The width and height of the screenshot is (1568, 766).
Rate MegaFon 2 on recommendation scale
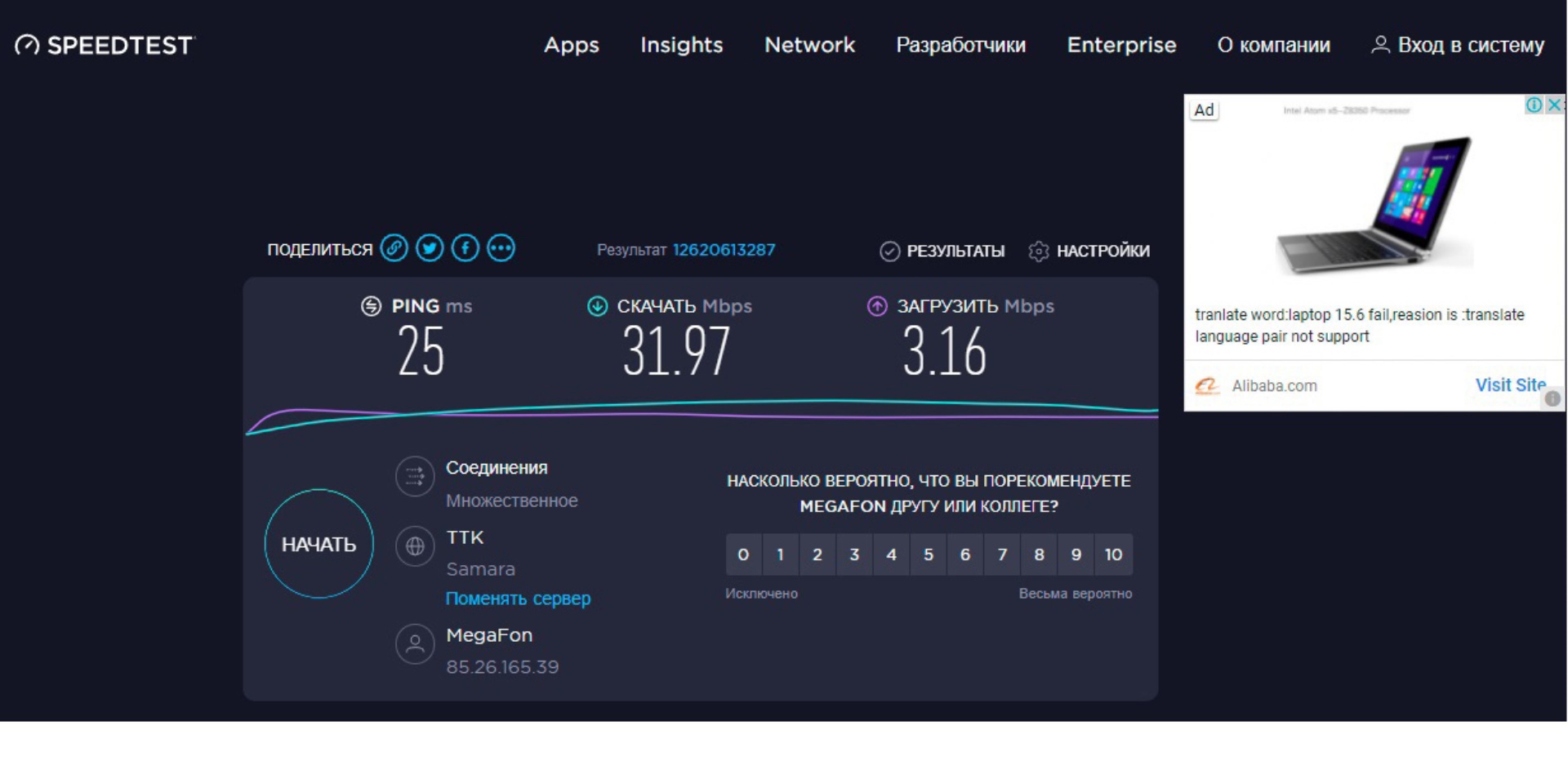pos(817,554)
